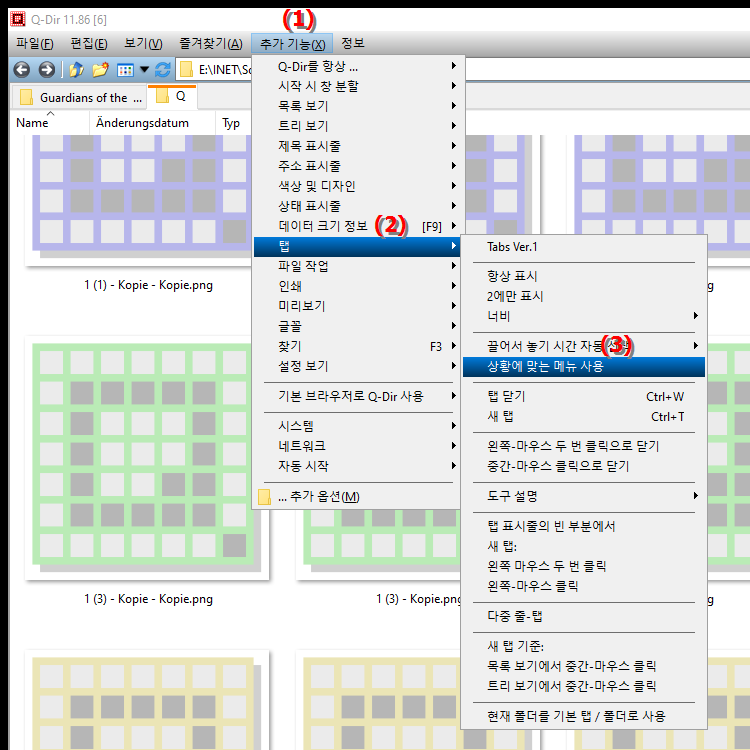
Task: Select Tabs Ver.1 option
Action: pyautogui.click(x=584, y=247)
